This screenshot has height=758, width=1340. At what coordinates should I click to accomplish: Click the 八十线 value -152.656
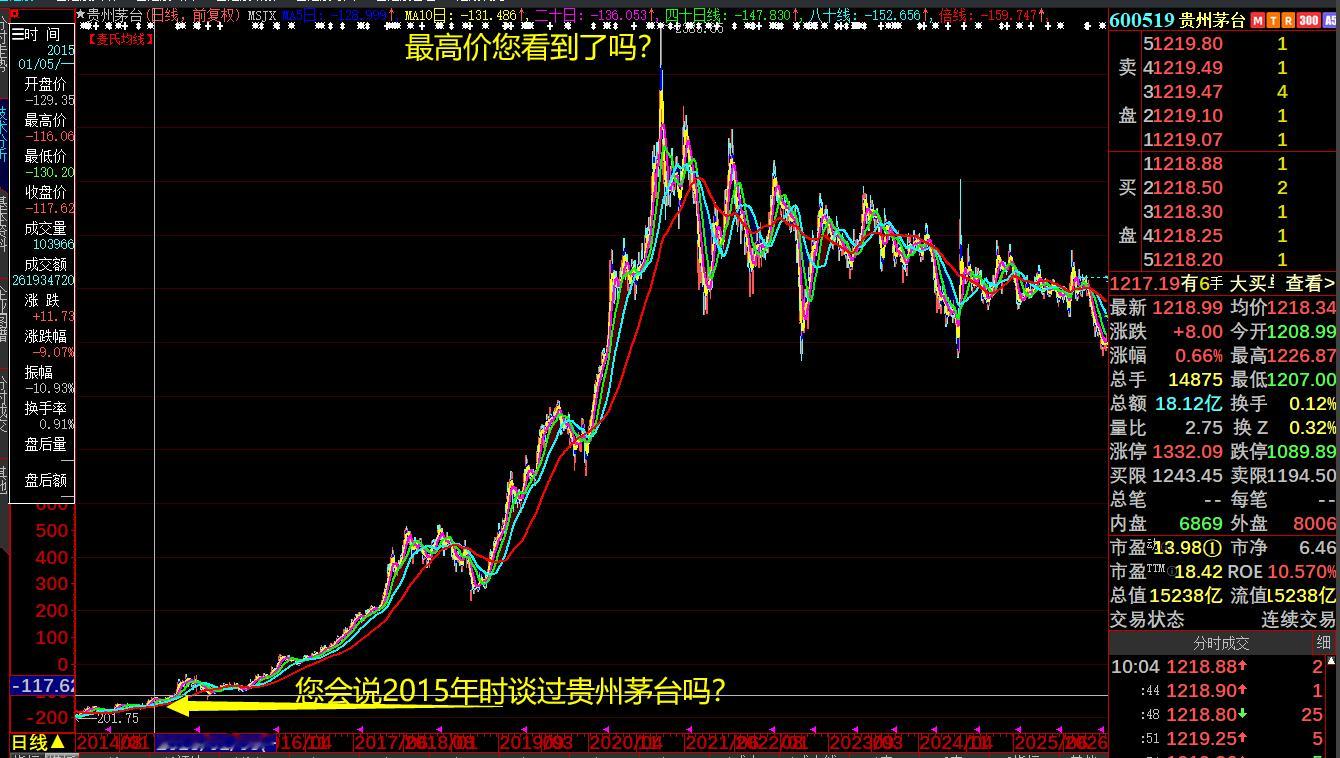tap(891, 16)
